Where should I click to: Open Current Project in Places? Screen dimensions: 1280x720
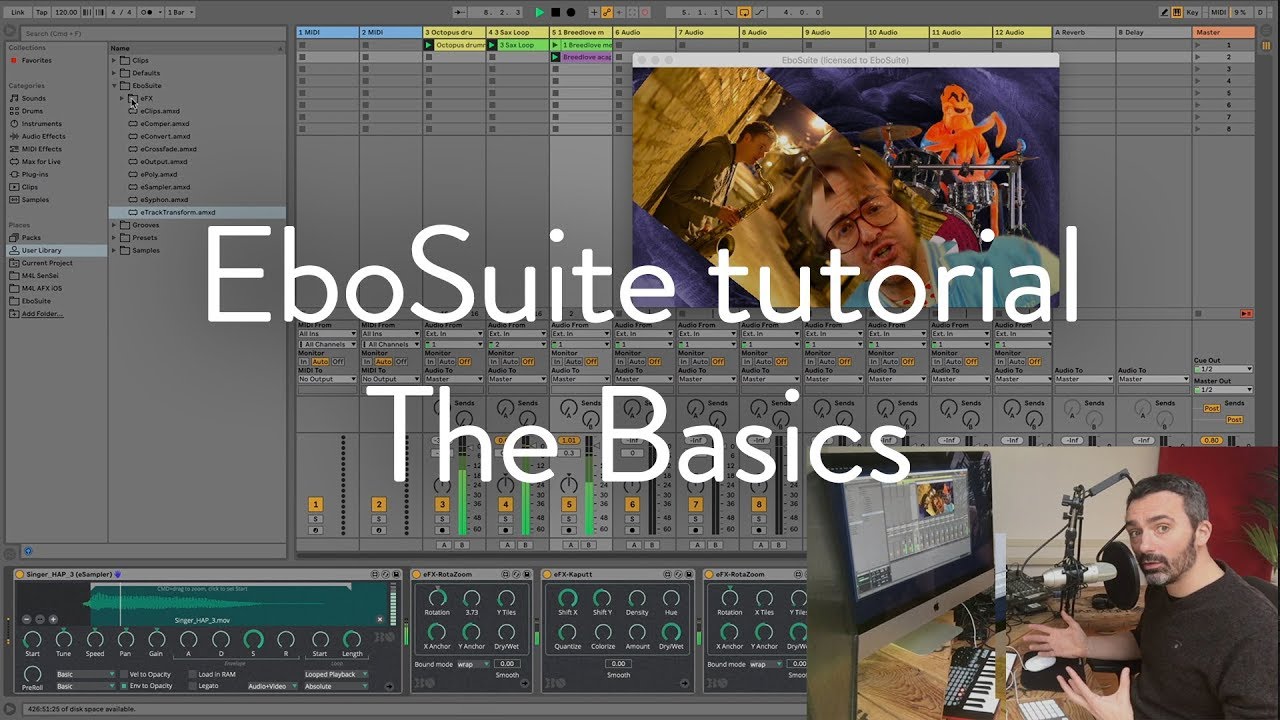[46, 263]
